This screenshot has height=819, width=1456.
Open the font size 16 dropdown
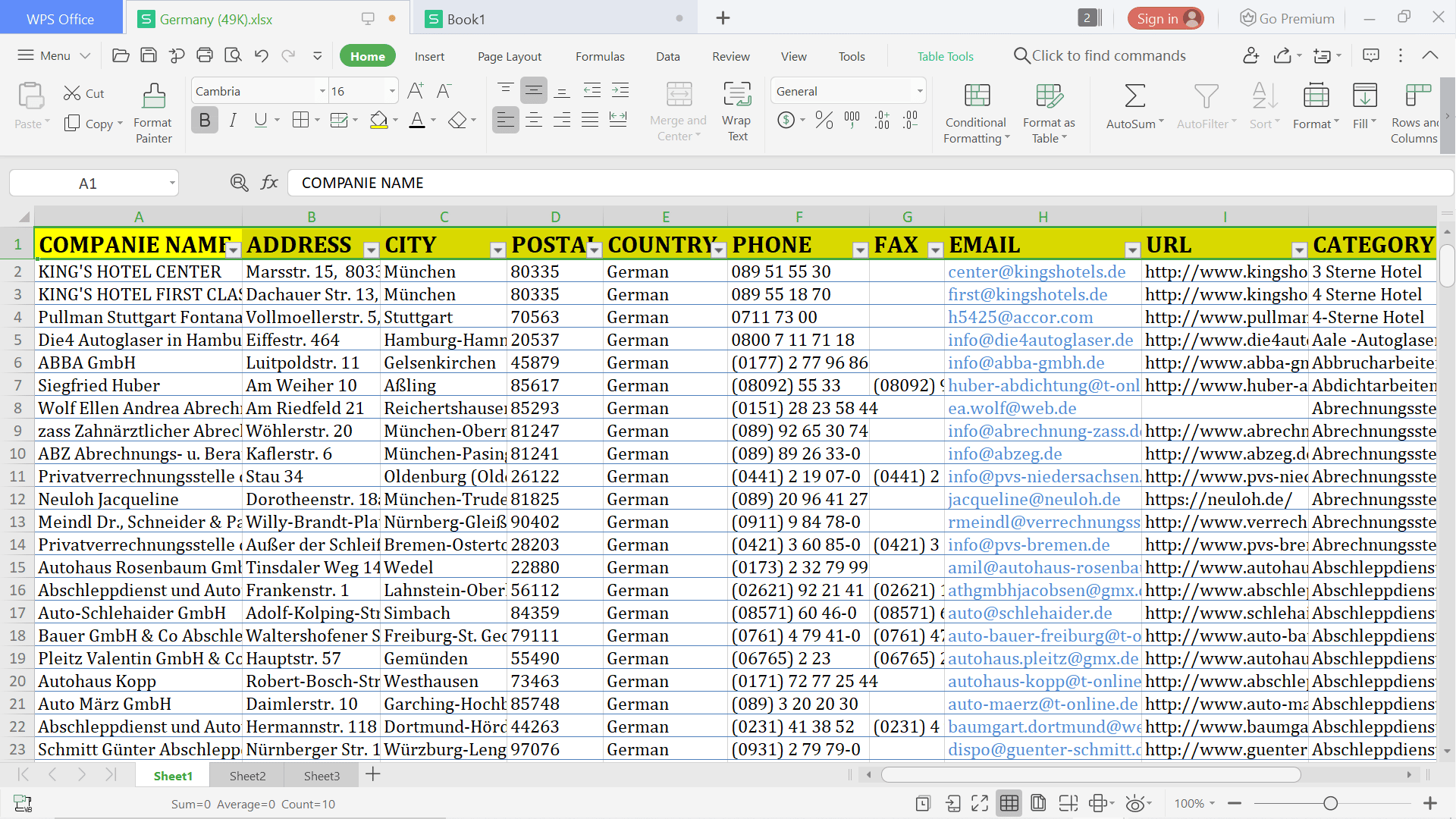pyautogui.click(x=392, y=91)
